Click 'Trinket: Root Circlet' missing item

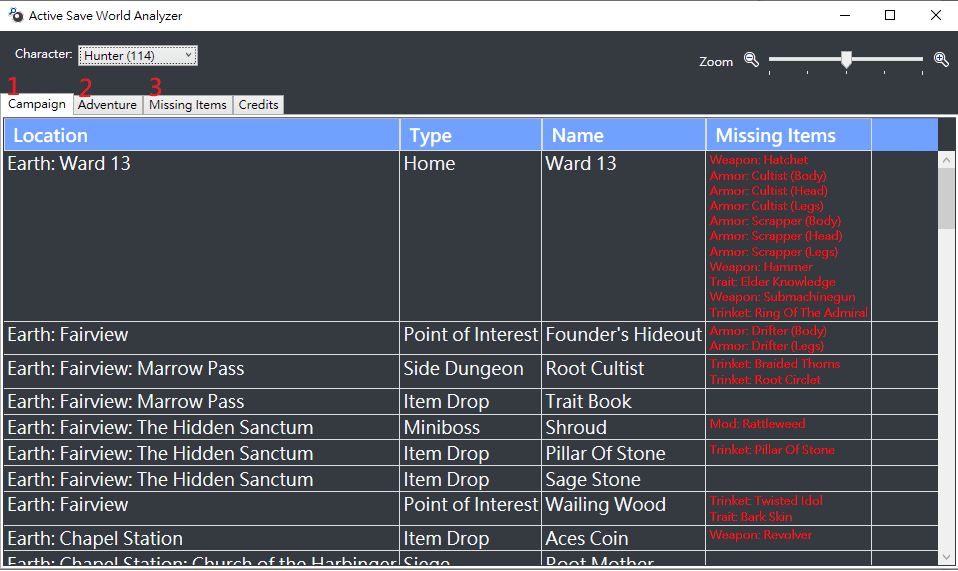pyautogui.click(x=765, y=380)
